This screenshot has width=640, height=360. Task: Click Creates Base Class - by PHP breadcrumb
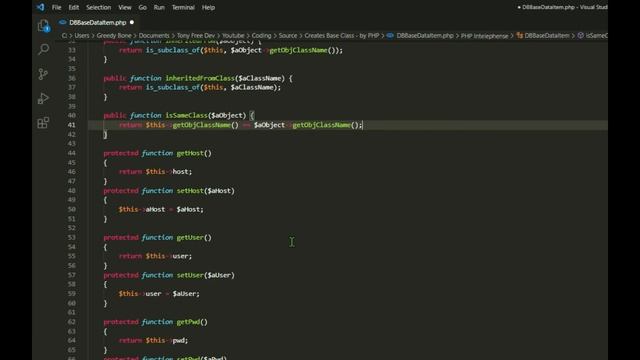(342, 36)
